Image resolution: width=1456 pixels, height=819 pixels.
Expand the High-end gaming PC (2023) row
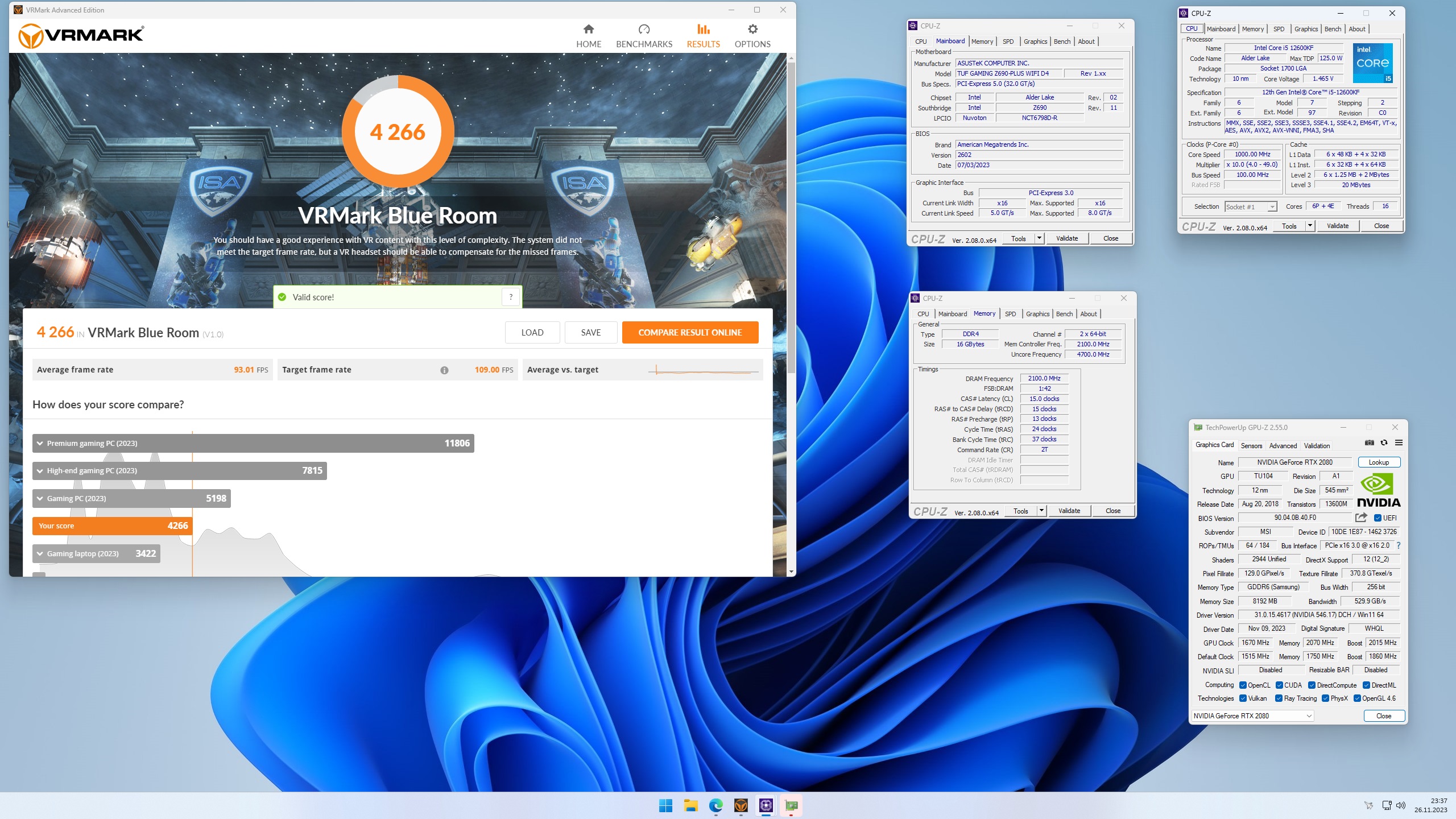point(180,471)
